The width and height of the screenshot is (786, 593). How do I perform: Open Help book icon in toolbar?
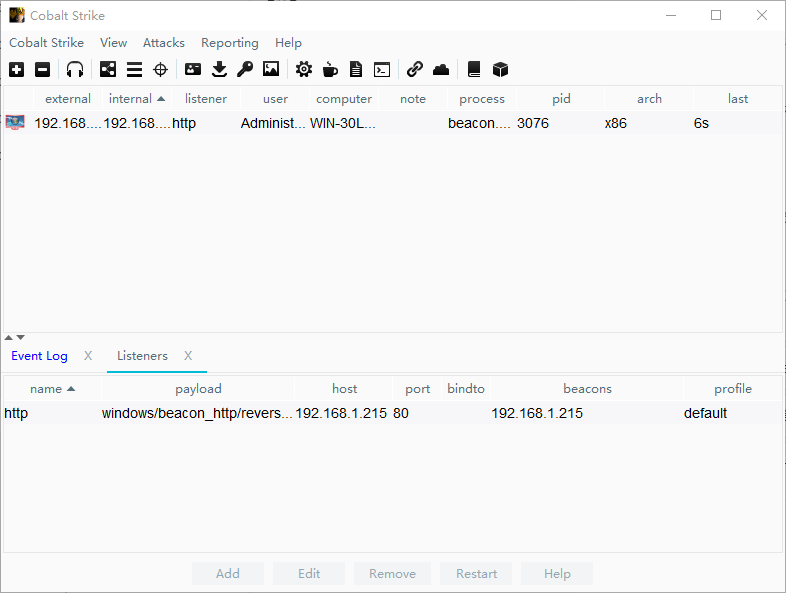474,69
